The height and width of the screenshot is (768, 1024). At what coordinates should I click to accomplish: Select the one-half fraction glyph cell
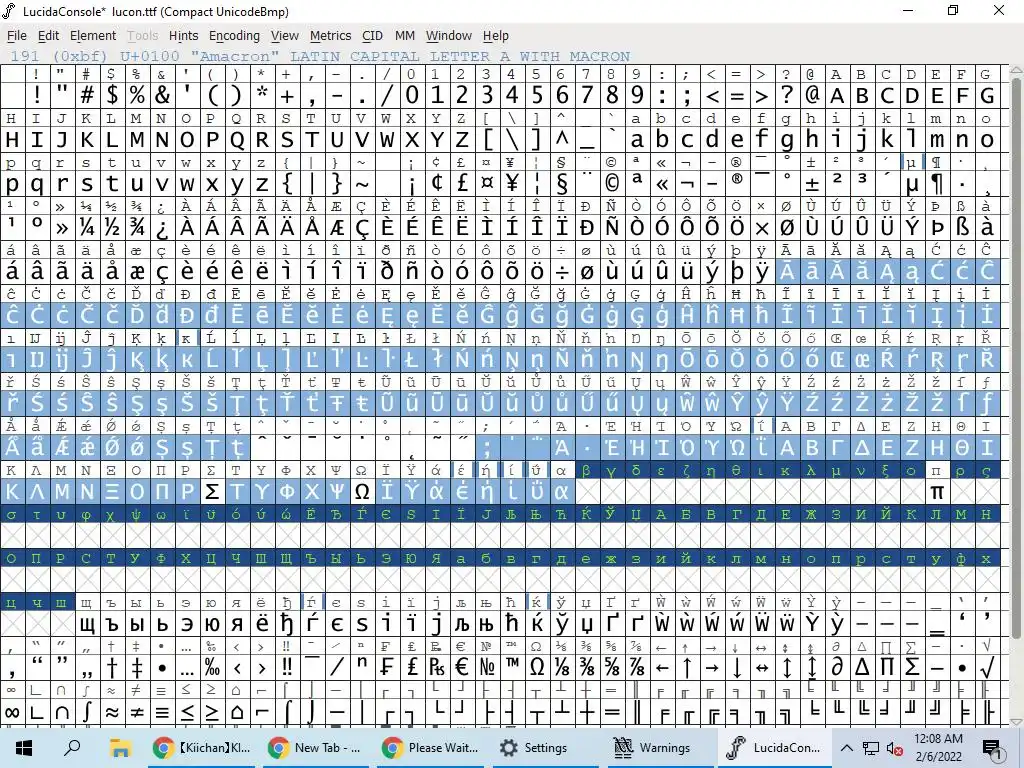(112, 227)
